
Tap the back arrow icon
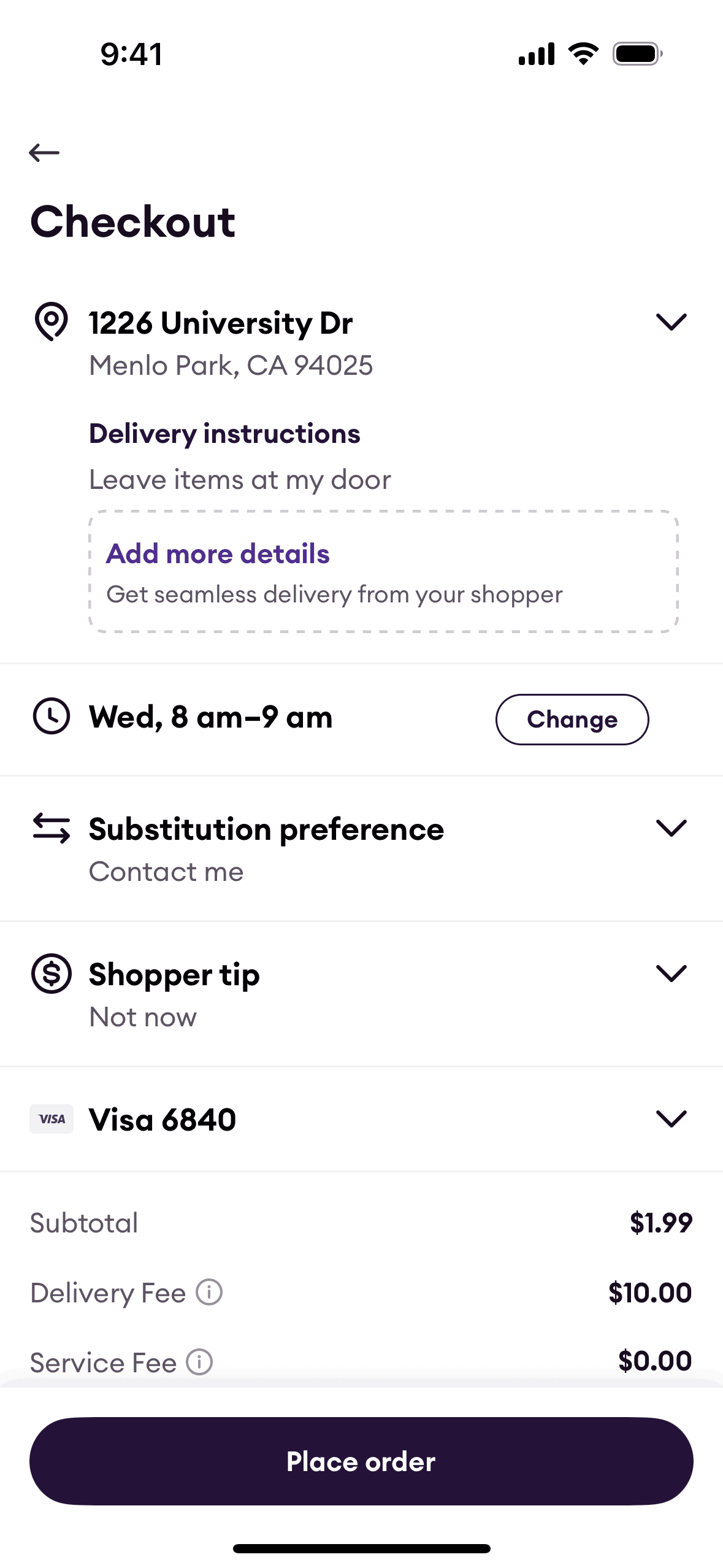coord(44,152)
